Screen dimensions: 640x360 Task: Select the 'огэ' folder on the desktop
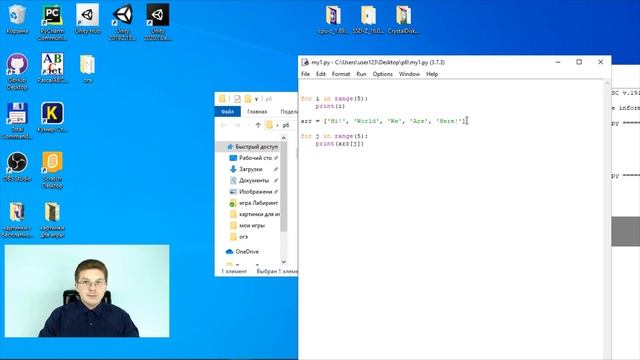coord(87,68)
